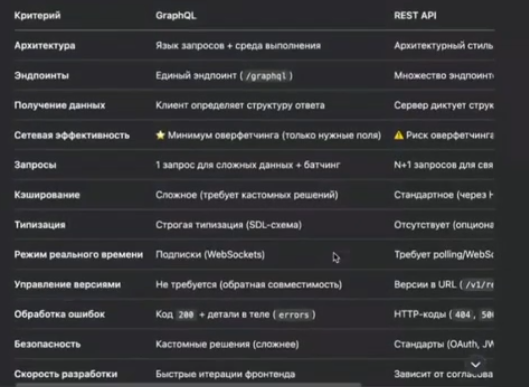Click the Управление версиями row label

coord(67,284)
